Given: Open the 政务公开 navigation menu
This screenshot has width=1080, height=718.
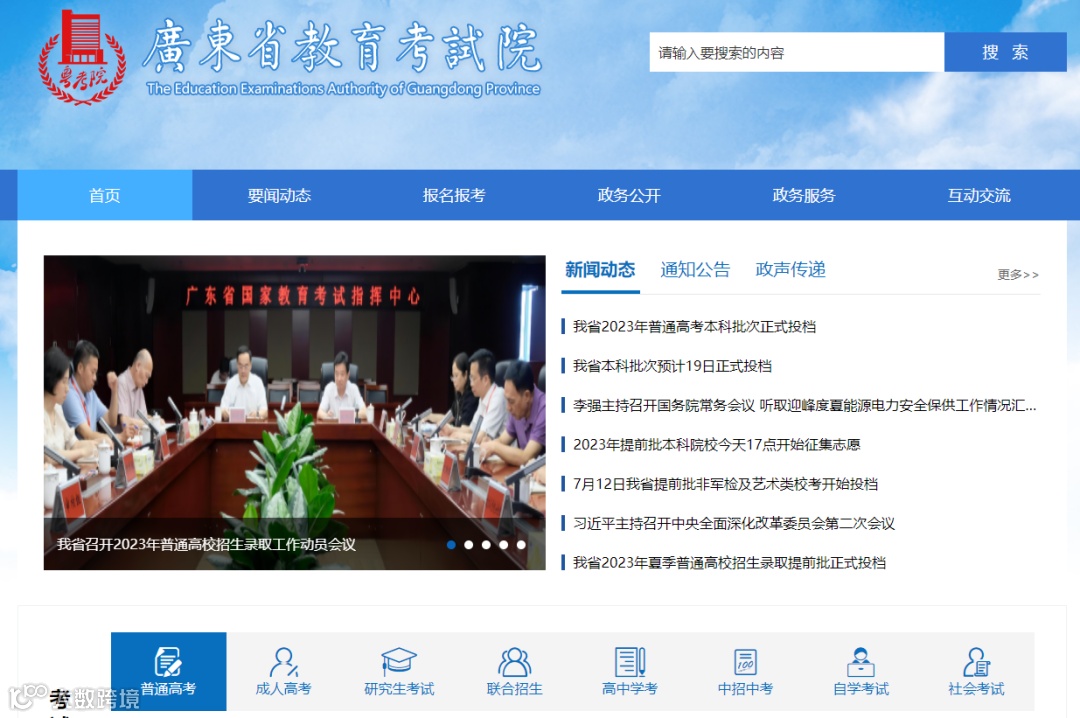Looking at the screenshot, I should (x=628, y=195).
